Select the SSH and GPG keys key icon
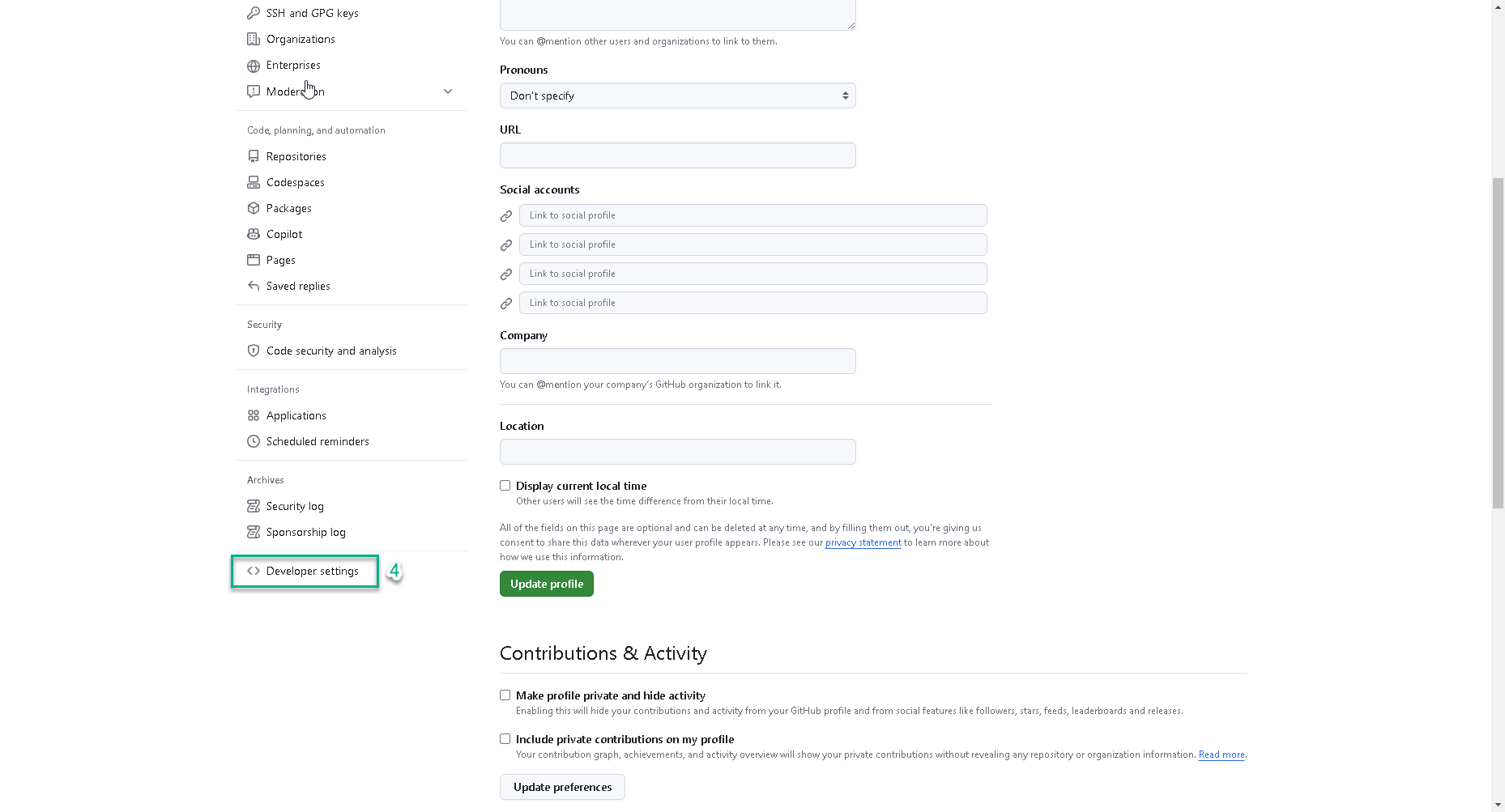 click(254, 12)
